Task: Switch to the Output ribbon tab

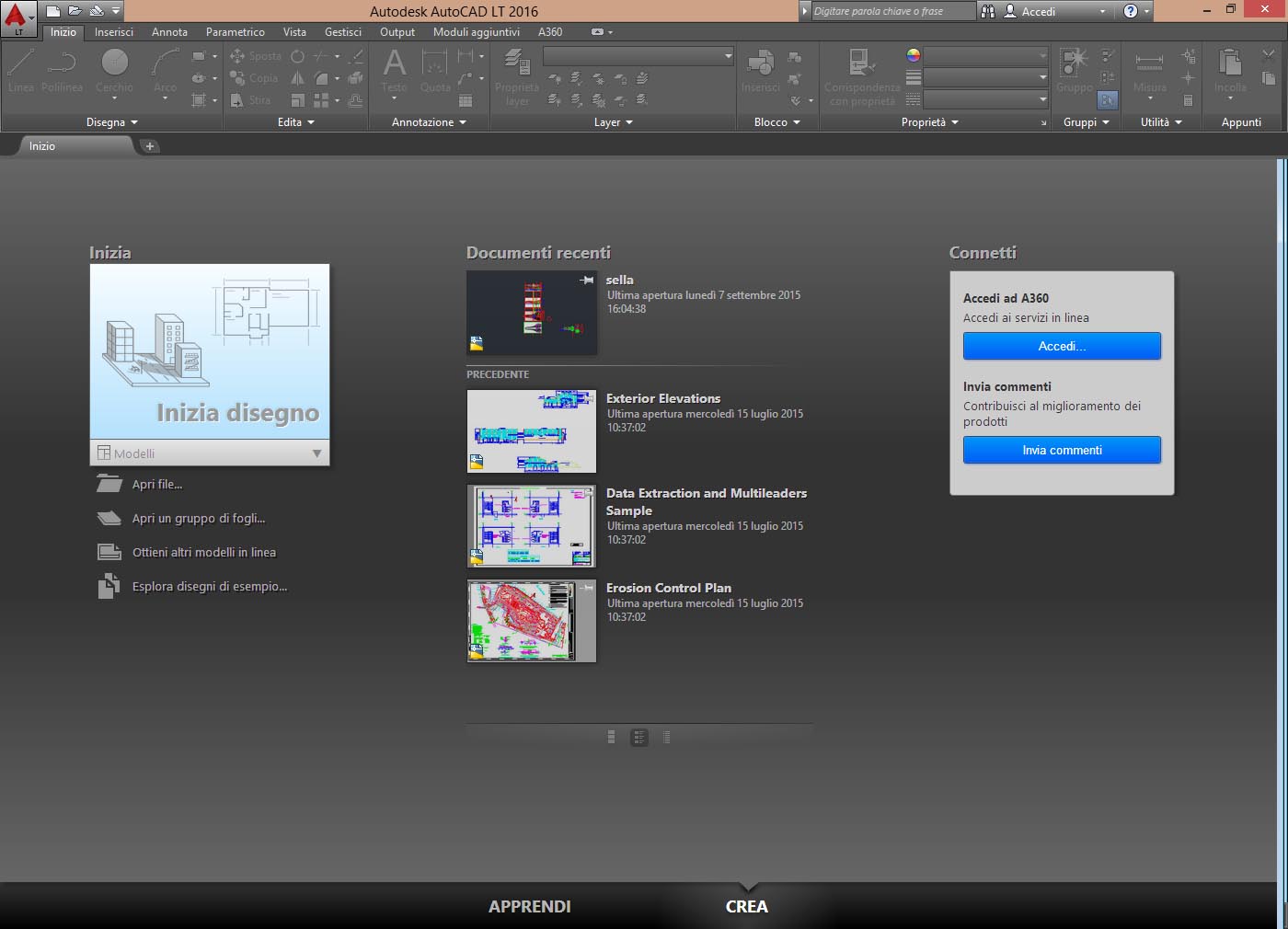Action: tap(397, 31)
